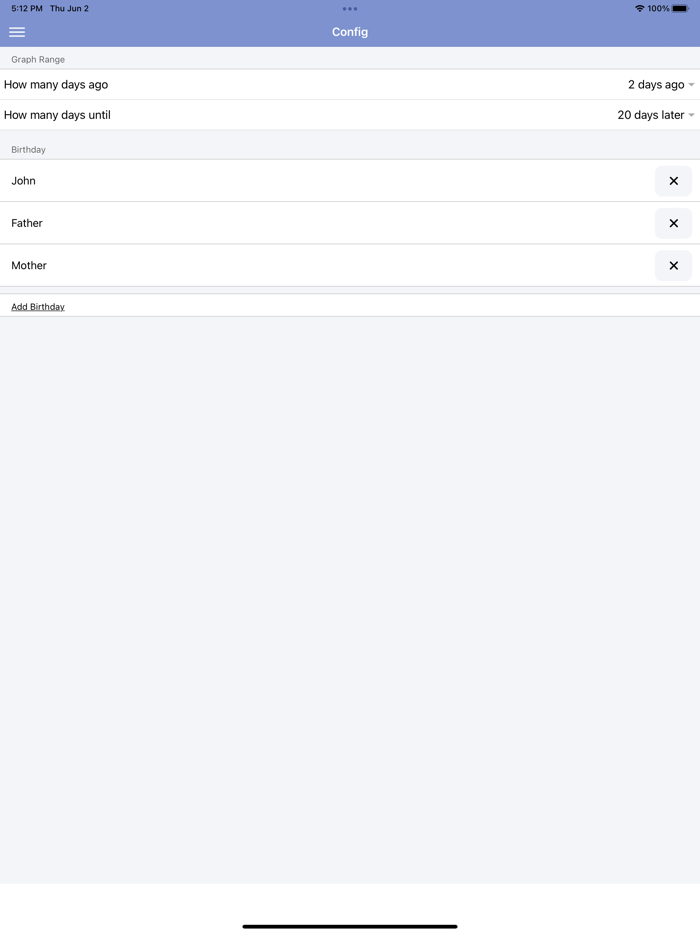This screenshot has height=934, width=700.
Task: Tap the Birthday section header
Action: click(27, 149)
